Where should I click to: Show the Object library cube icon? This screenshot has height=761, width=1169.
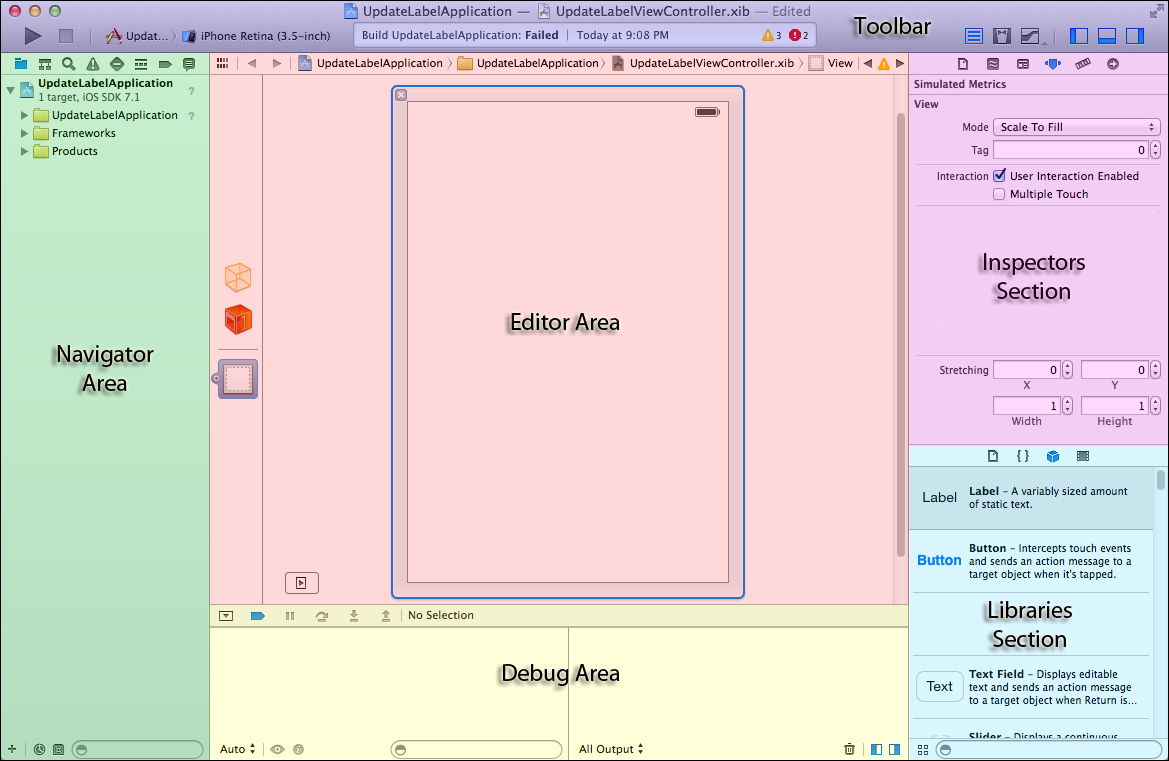[1053, 456]
